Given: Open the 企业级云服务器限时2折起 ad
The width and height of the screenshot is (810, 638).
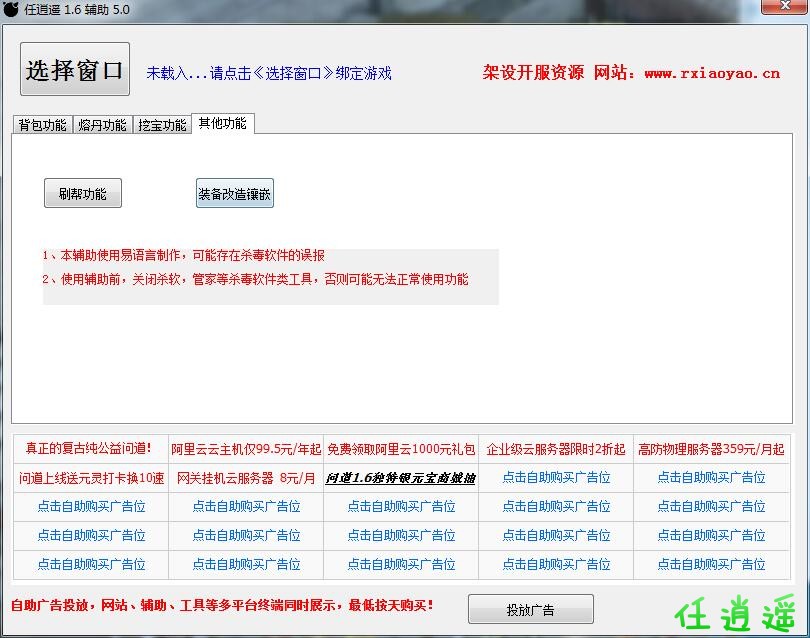Looking at the screenshot, I should [556, 449].
